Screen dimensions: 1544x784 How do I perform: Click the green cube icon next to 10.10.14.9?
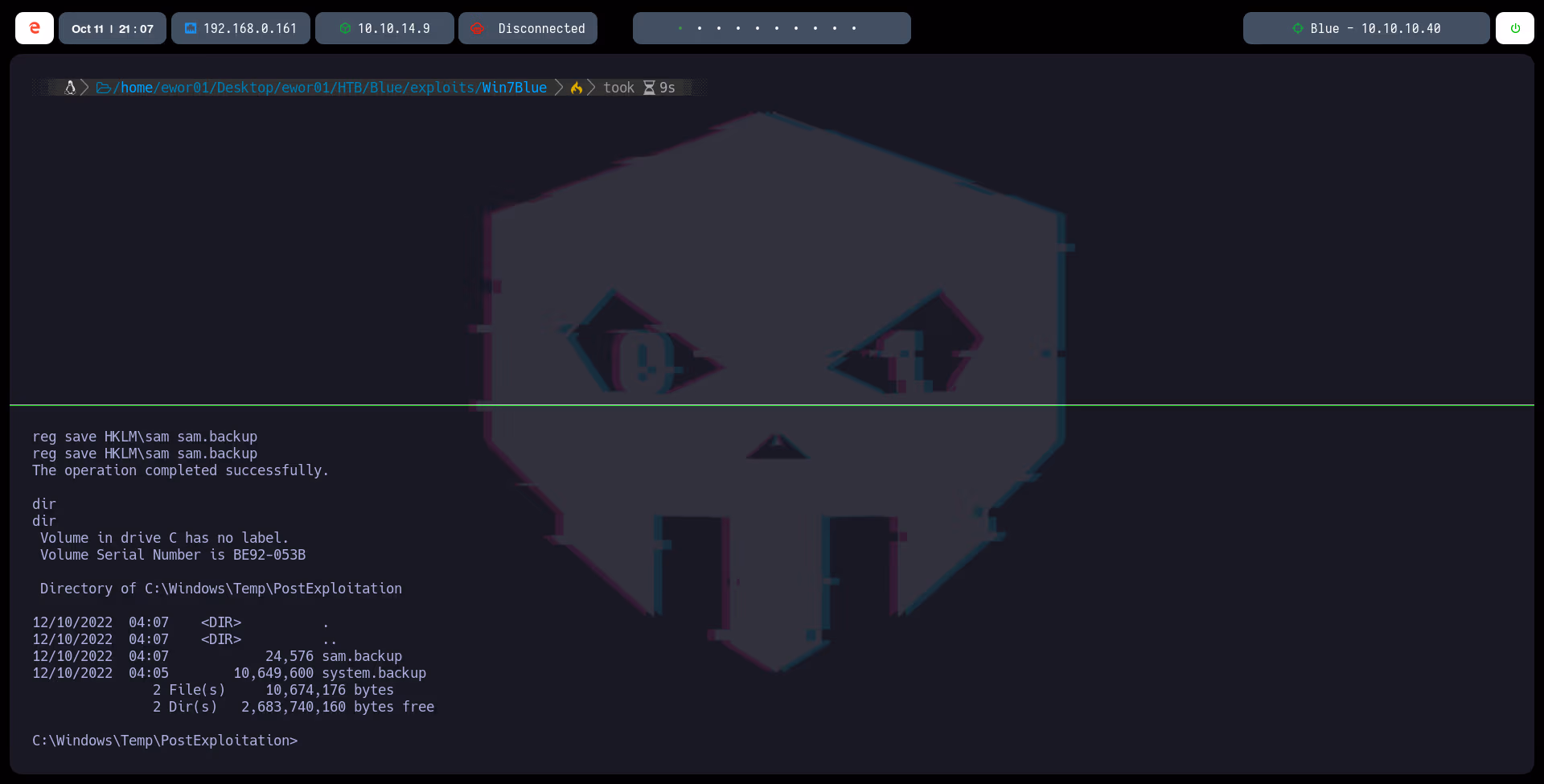[x=346, y=27]
